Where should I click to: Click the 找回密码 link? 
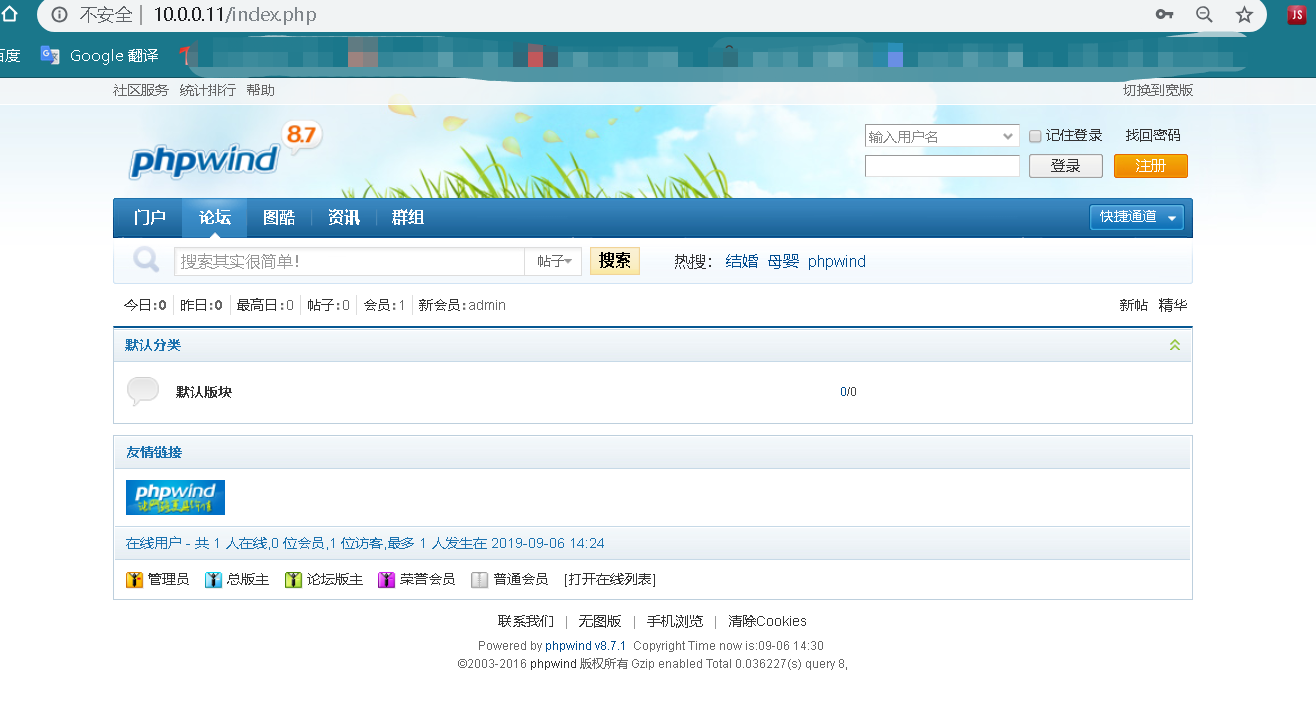tap(1153, 136)
